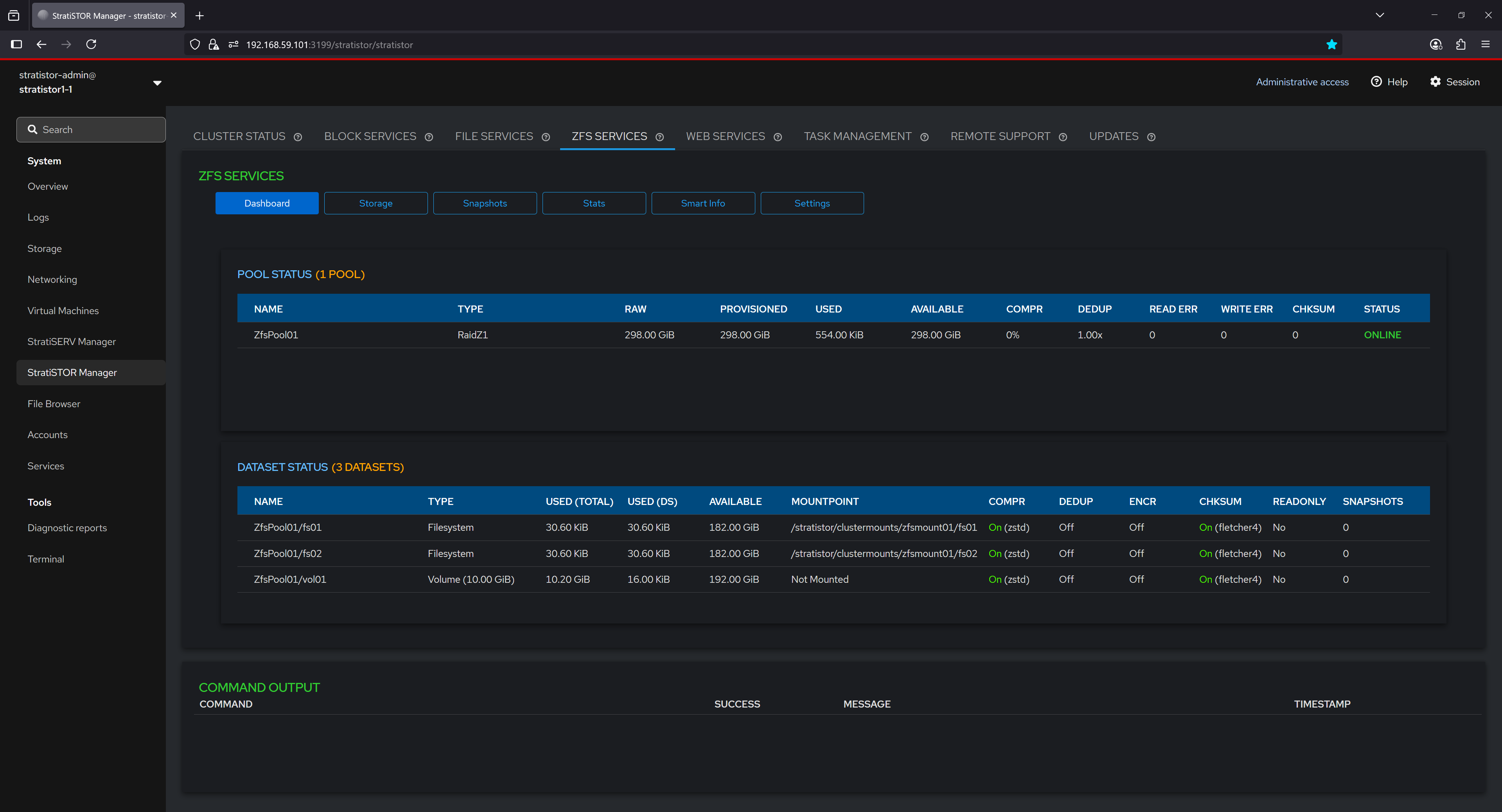Click help icon beside Block Services tab
This screenshot has width=1502, height=812.
[429, 137]
